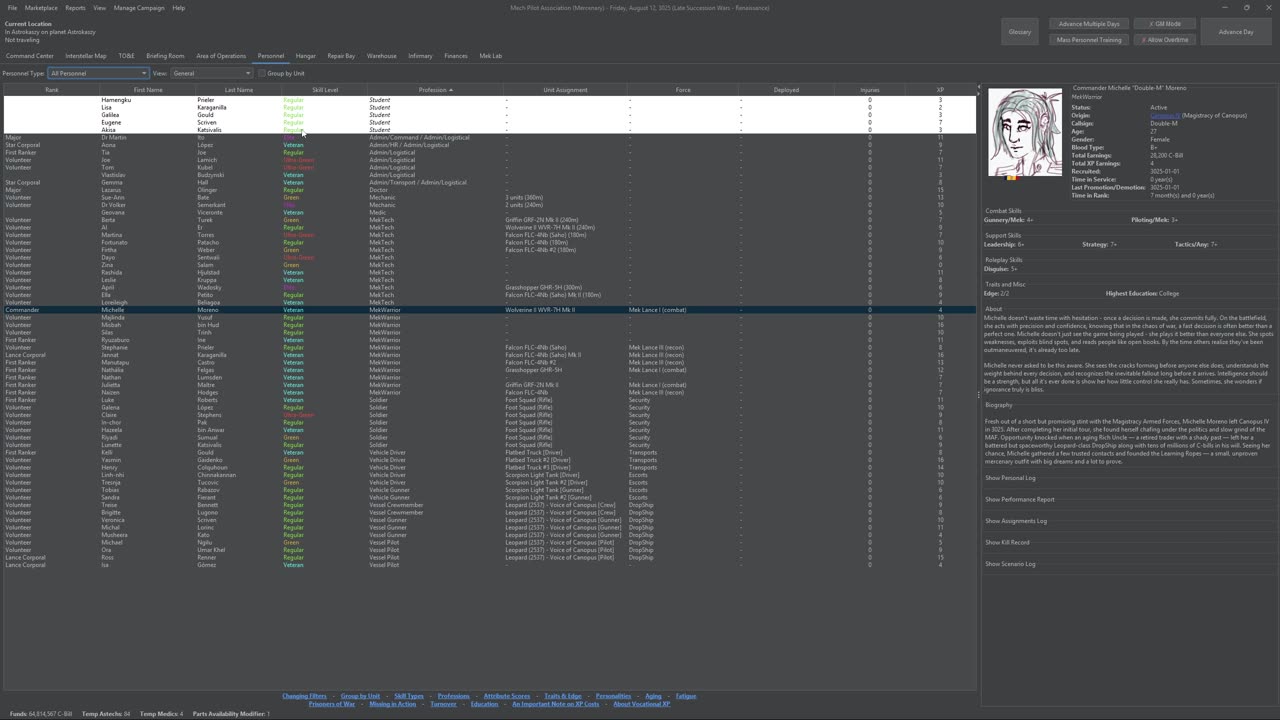Click the Mass Personnel Training button

click(x=1089, y=40)
